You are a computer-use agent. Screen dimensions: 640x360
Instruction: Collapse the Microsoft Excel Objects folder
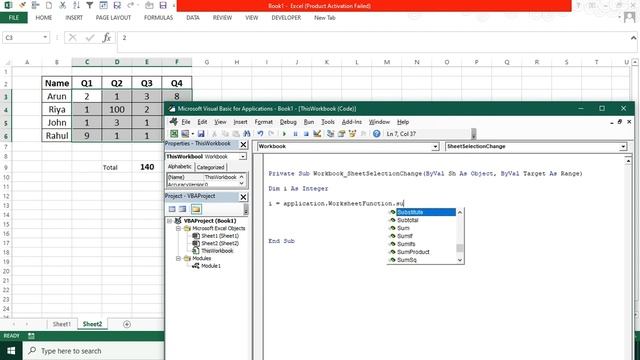pos(178,229)
